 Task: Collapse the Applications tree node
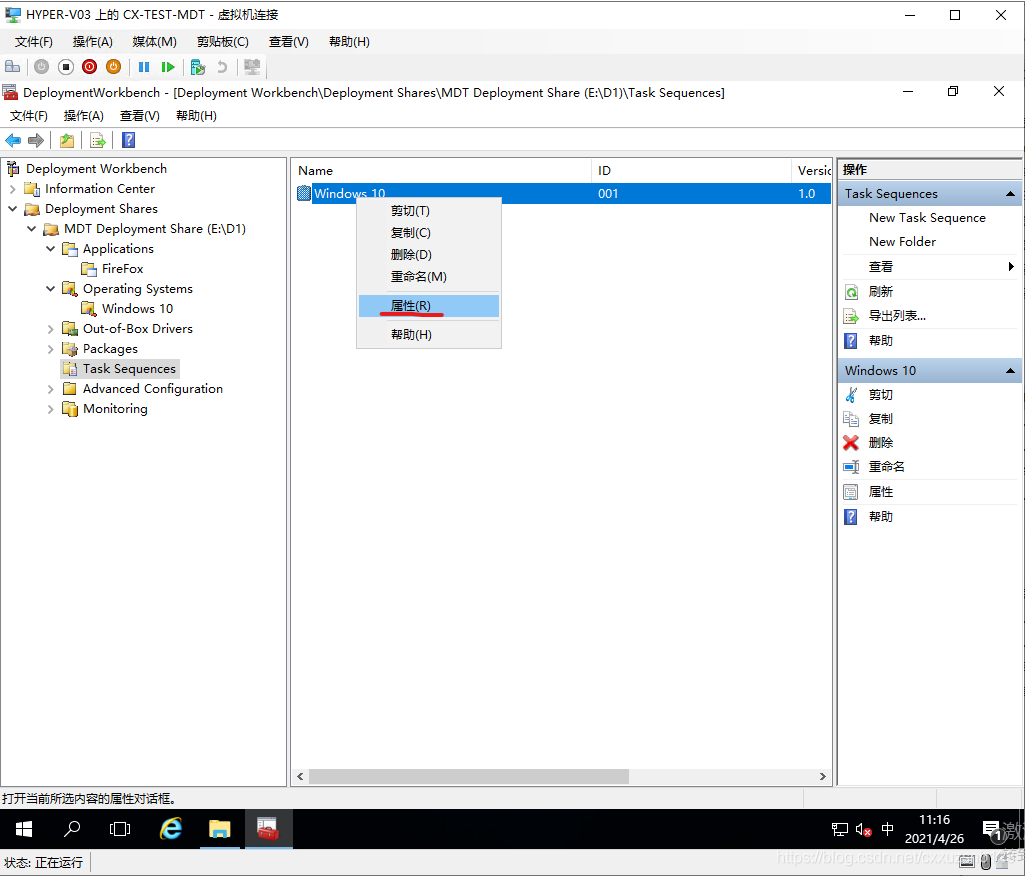(x=50, y=248)
